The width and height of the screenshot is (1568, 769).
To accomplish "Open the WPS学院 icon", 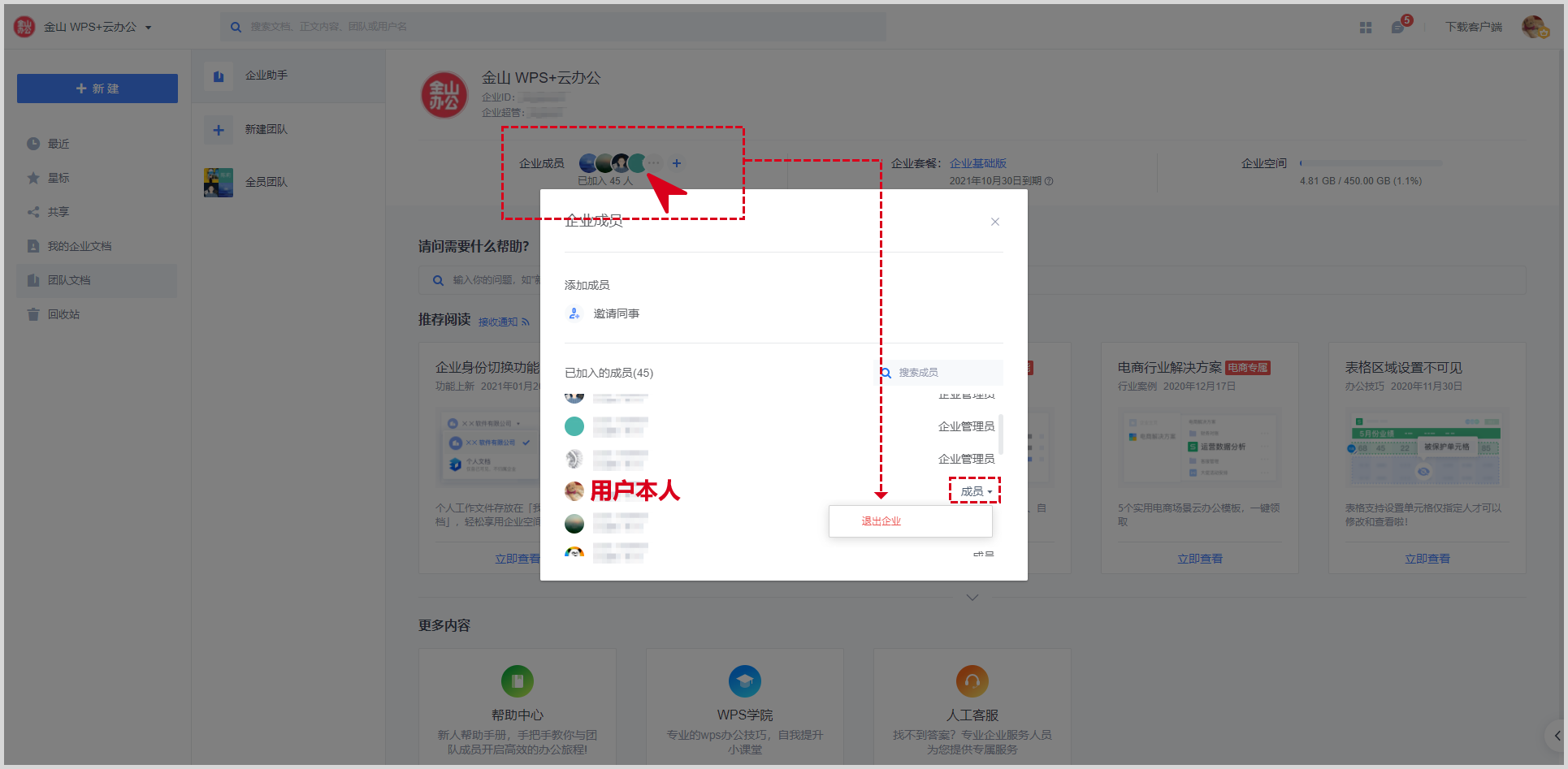I will 745,681.
